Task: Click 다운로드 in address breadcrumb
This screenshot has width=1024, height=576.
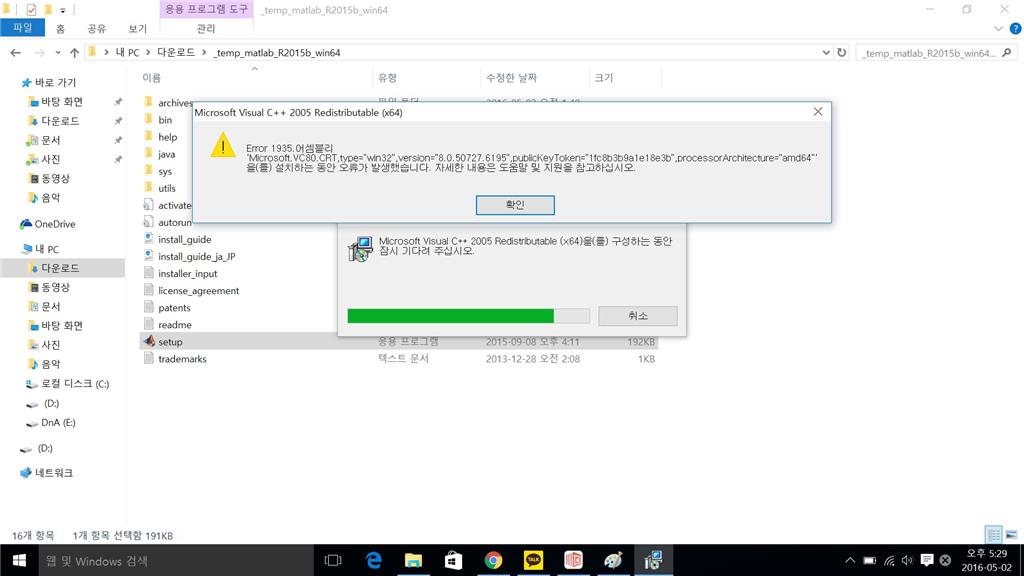Action: 176,52
